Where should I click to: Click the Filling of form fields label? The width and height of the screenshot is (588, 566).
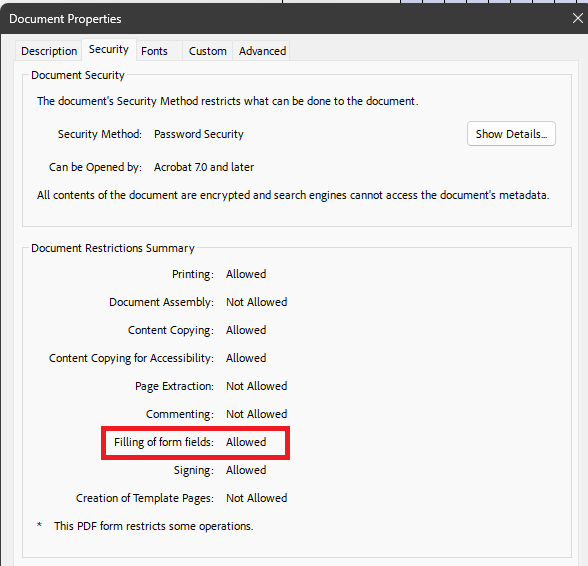pos(164,442)
